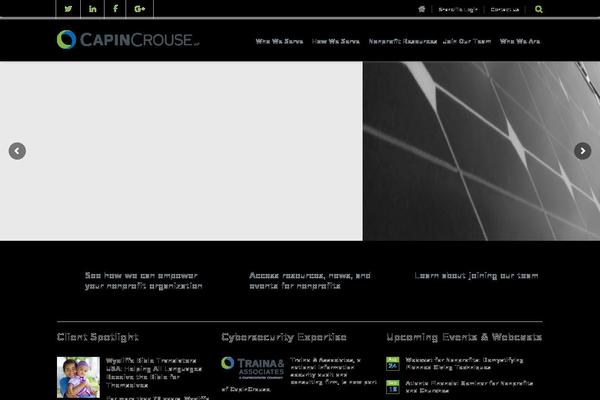Open the Webcast for Nonprofits event link

[464, 364]
